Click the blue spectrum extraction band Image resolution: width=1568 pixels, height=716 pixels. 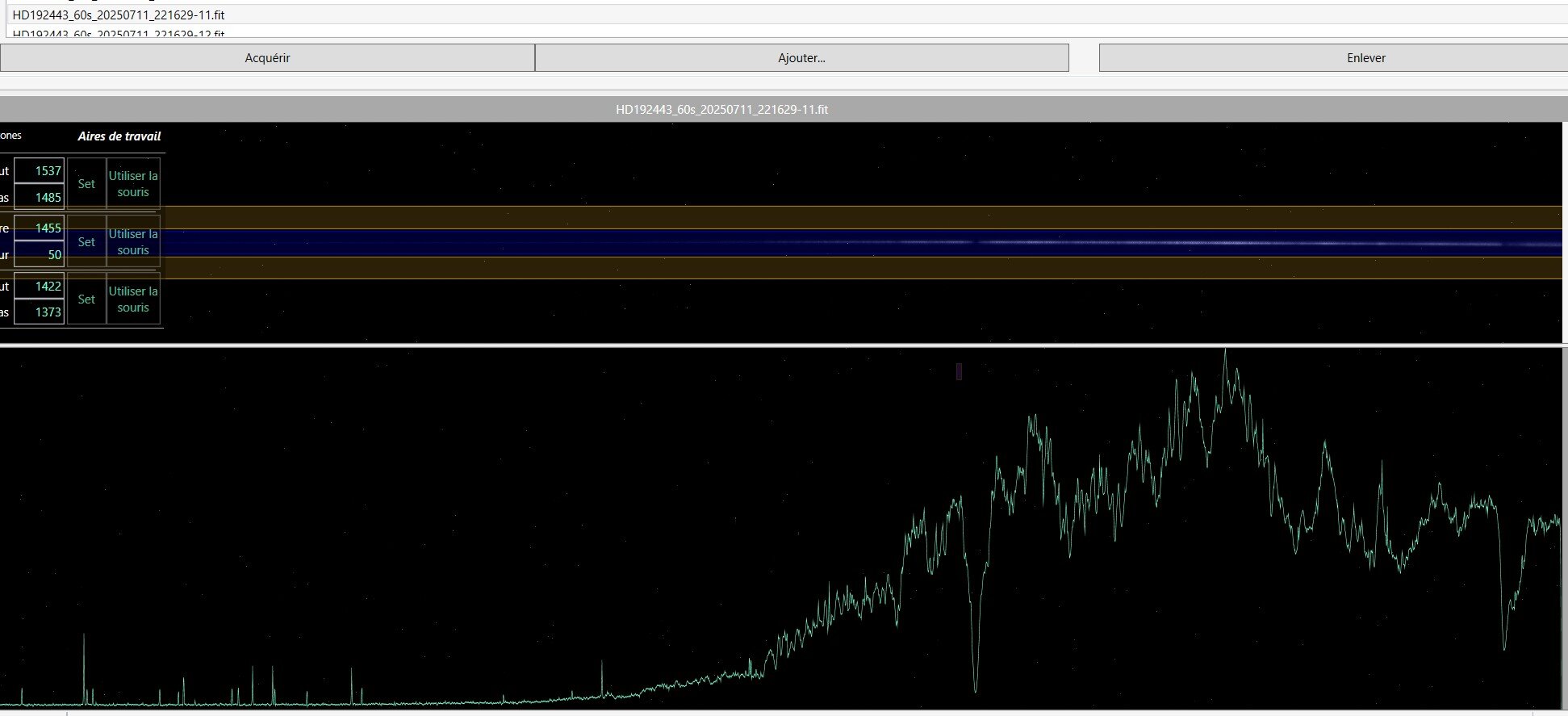coord(862,243)
